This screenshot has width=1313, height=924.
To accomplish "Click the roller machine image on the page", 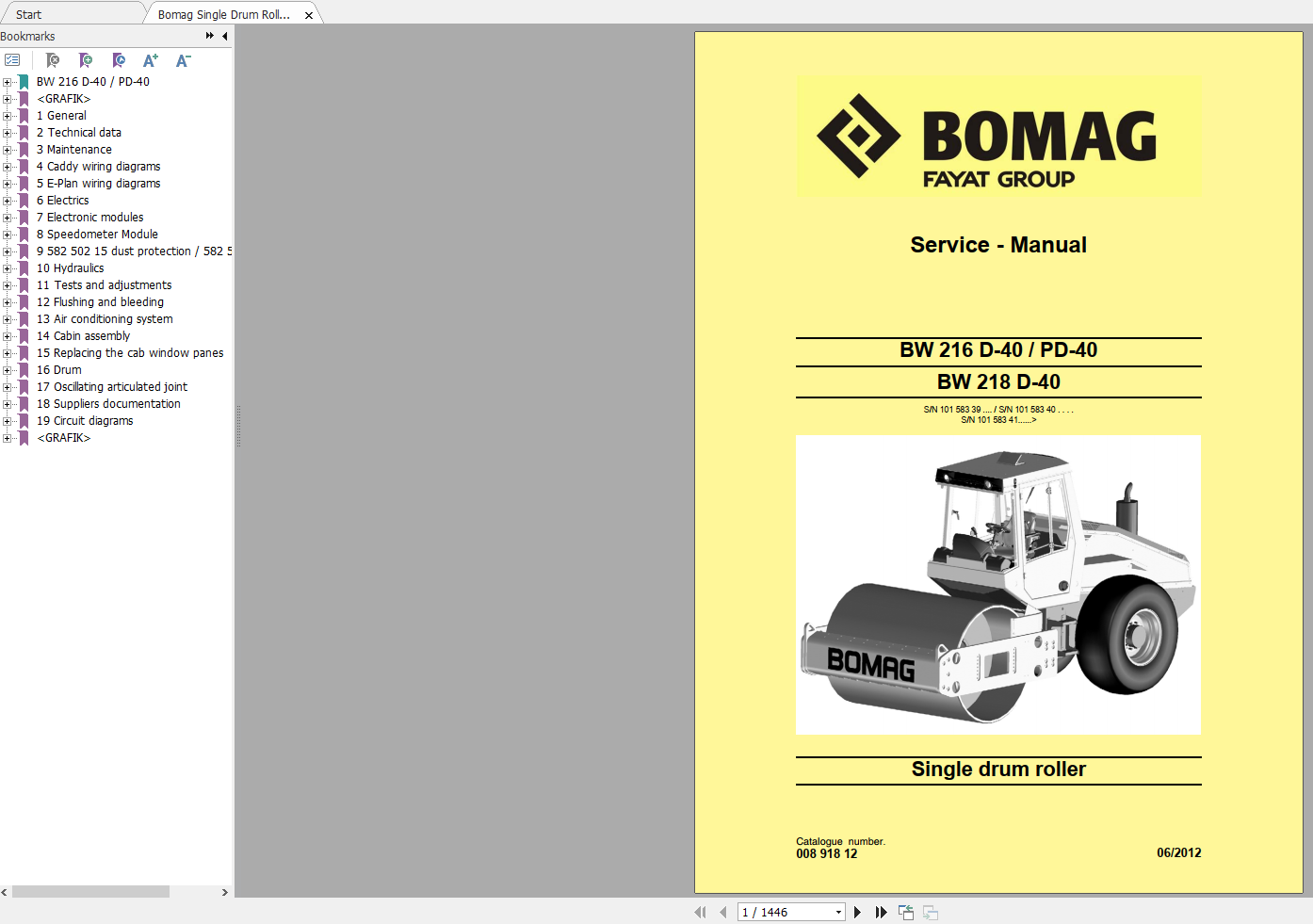I will [998, 585].
